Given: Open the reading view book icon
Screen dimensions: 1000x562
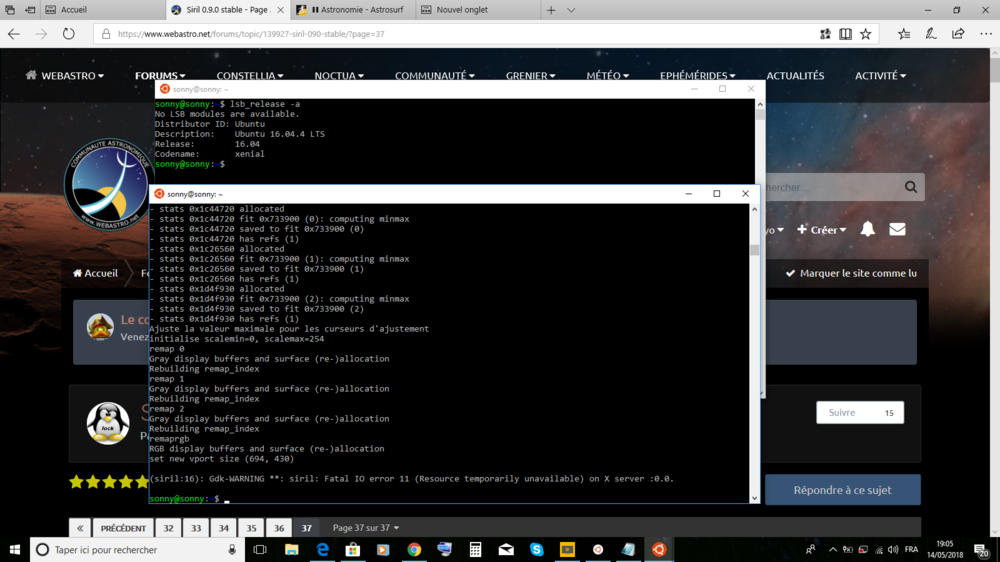Looking at the screenshot, I should (x=845, y=34).
